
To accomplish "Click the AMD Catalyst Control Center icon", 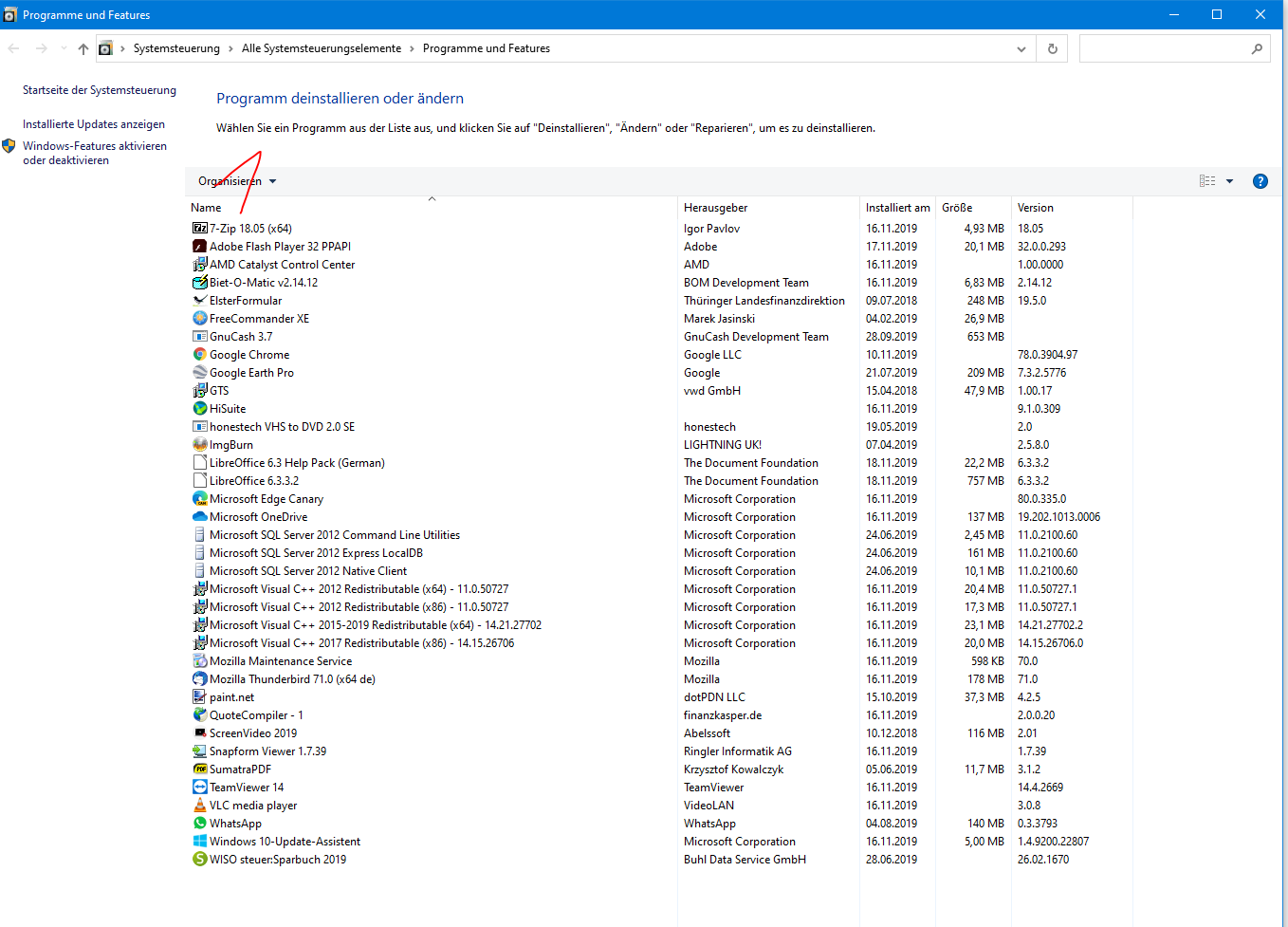I will [199, 264].
